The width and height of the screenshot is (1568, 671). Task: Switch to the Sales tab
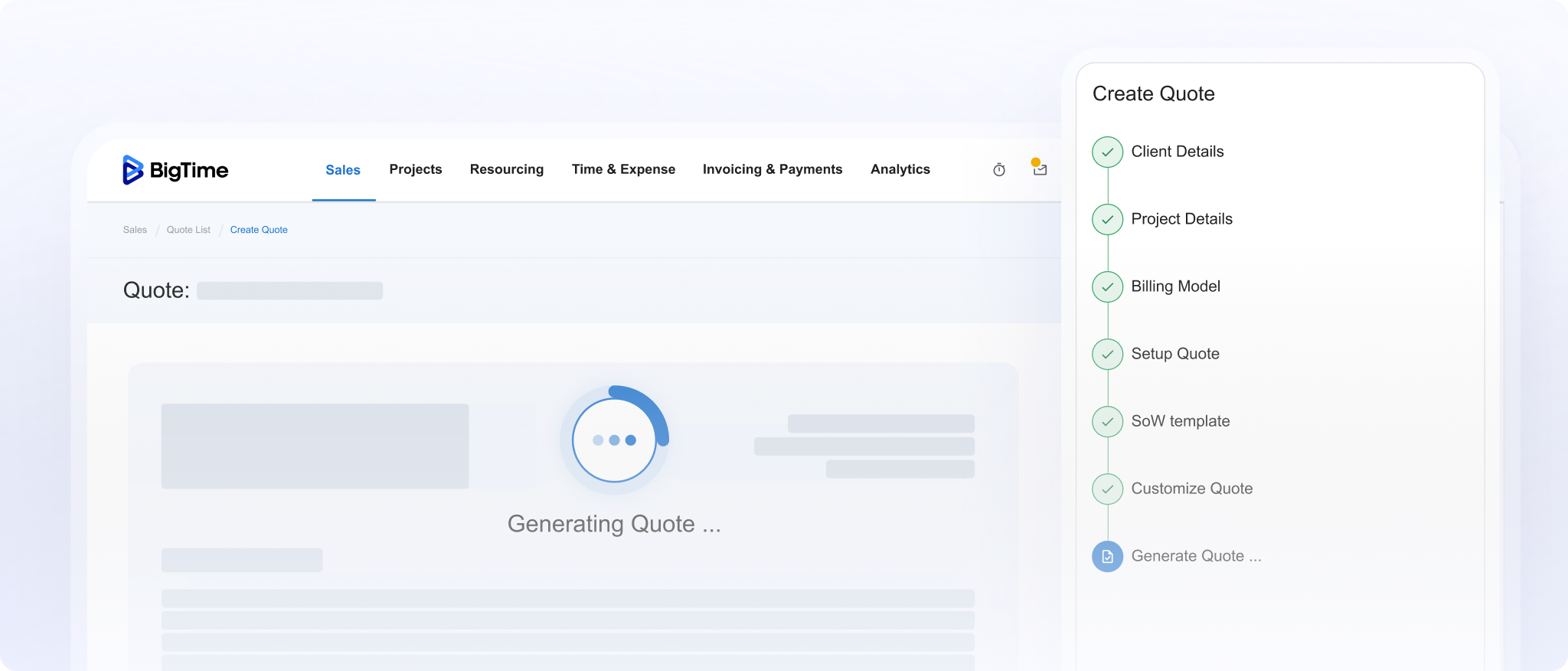(343, 170)
